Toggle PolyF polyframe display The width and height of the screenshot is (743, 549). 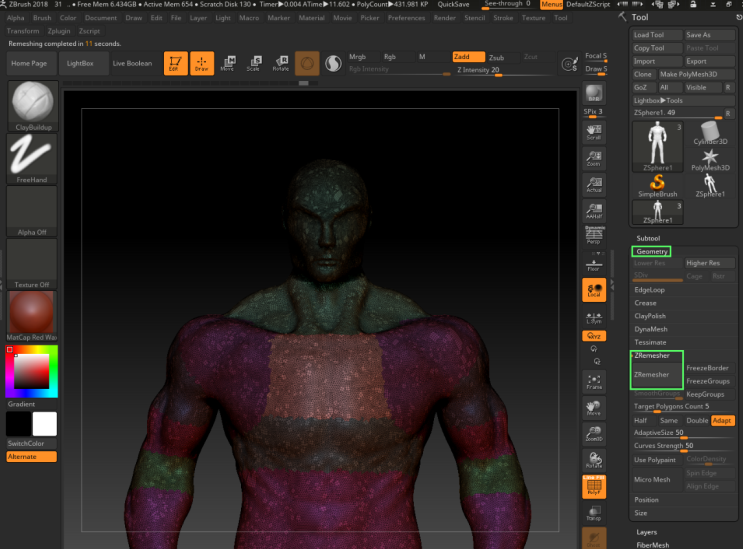pos(594,486)
